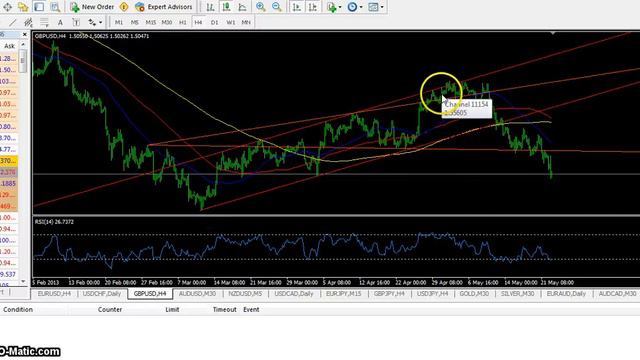Switch to the AUDCAD,M30 chart tab

tap(617, 293)
